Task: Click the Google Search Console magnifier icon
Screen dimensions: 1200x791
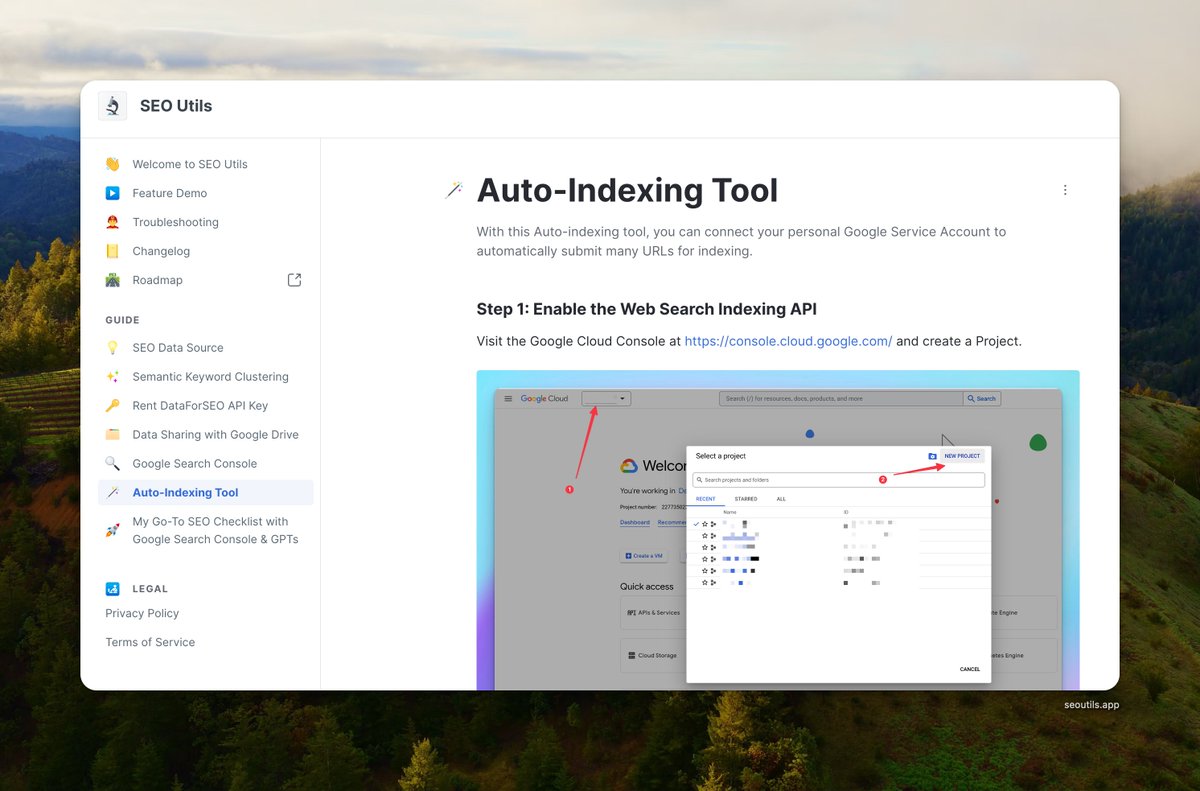Action: tap(113, 464)
